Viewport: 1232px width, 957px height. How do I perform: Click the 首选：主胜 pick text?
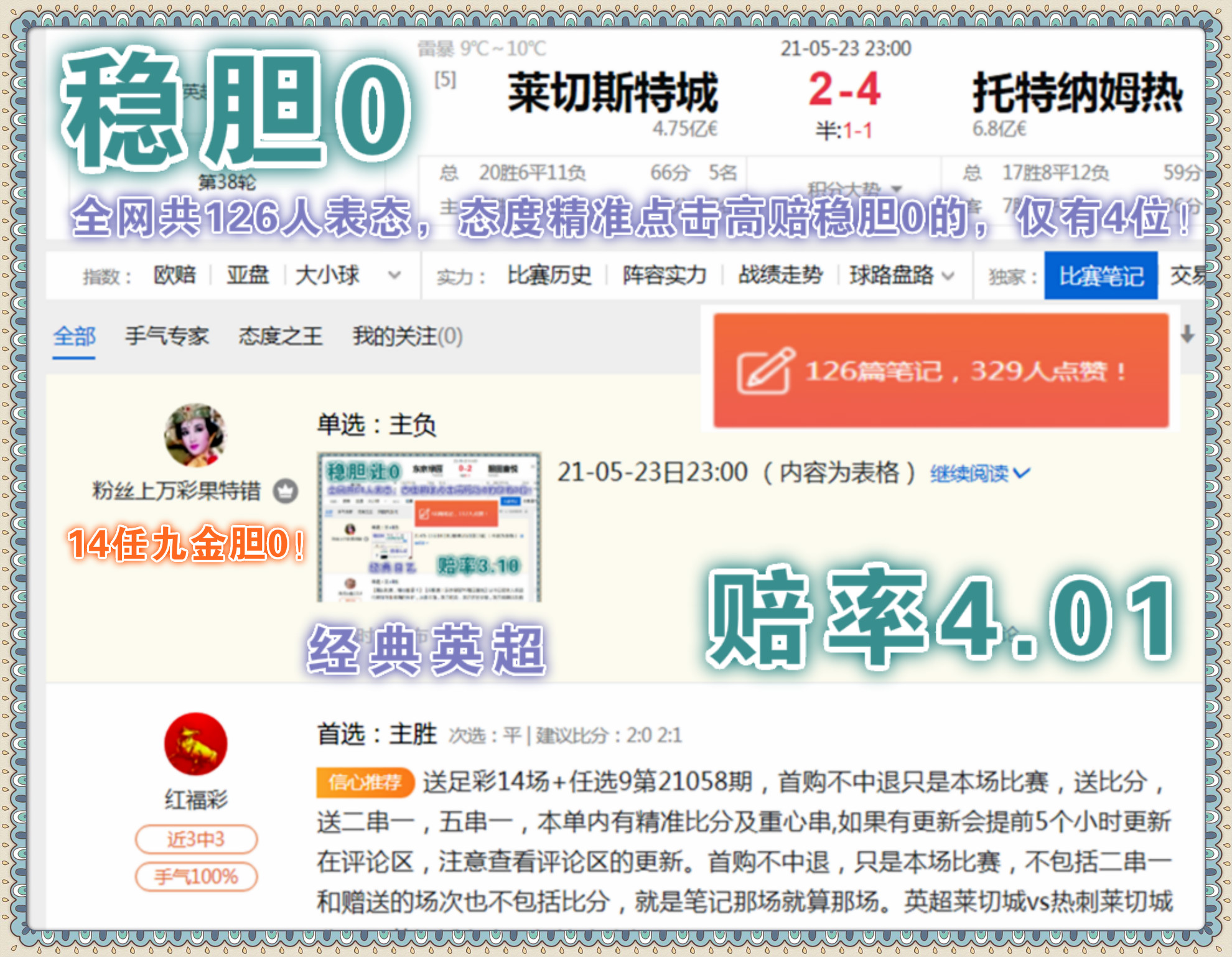pyautogui.click(x=377, y=735)
